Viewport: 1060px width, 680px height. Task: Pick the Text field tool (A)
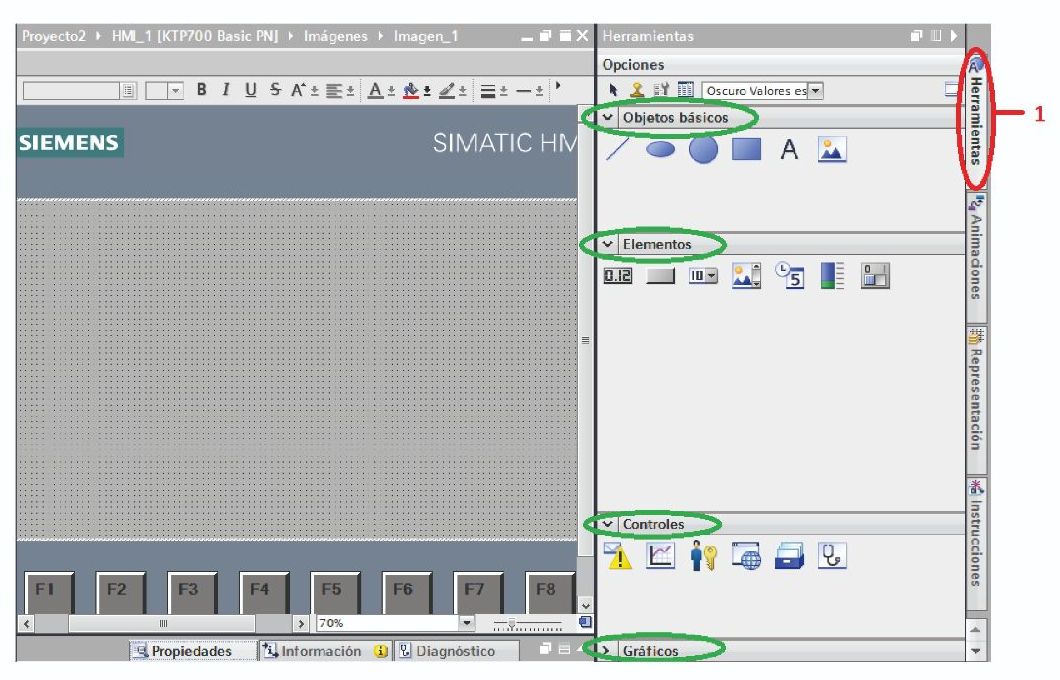pyautogui.click(x=789, y=151)
